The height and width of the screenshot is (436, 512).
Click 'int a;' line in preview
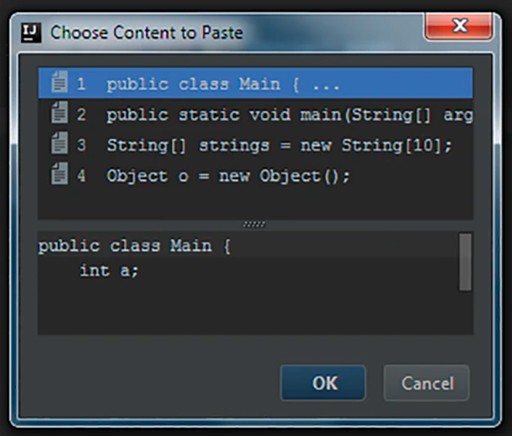tap(109, 270)
